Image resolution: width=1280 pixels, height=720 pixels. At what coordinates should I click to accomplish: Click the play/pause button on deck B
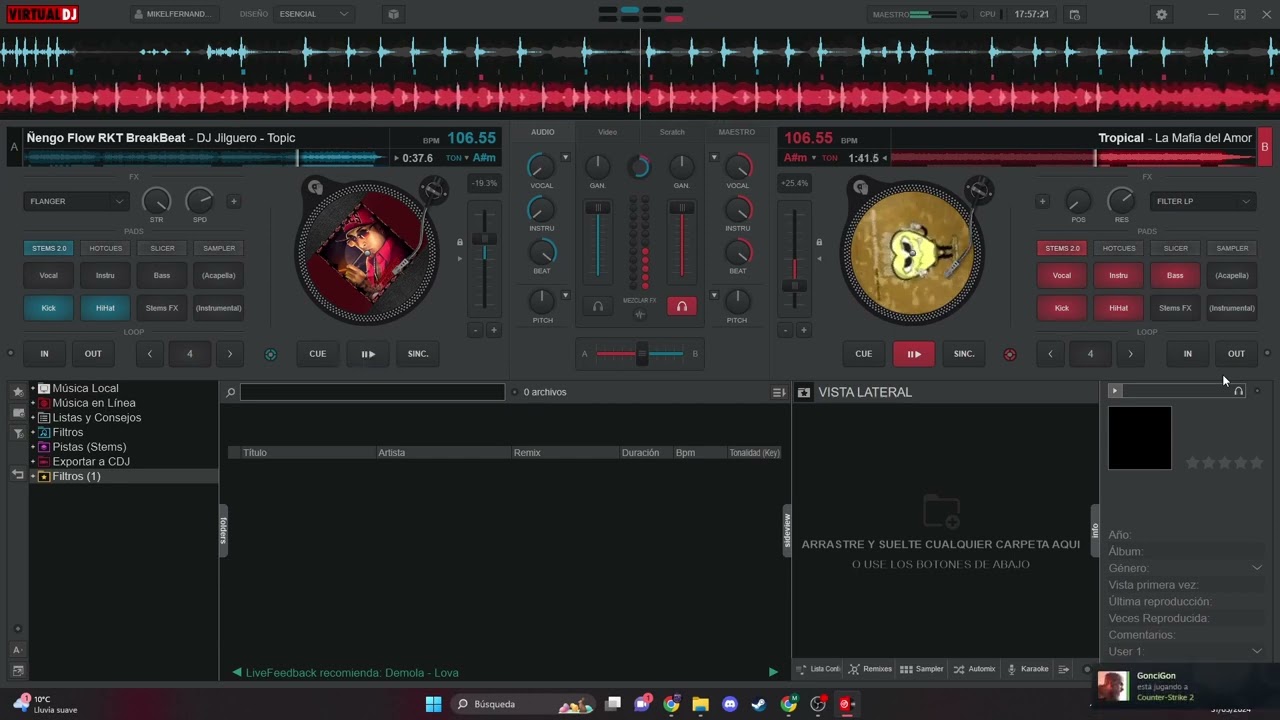click(913, 354)
